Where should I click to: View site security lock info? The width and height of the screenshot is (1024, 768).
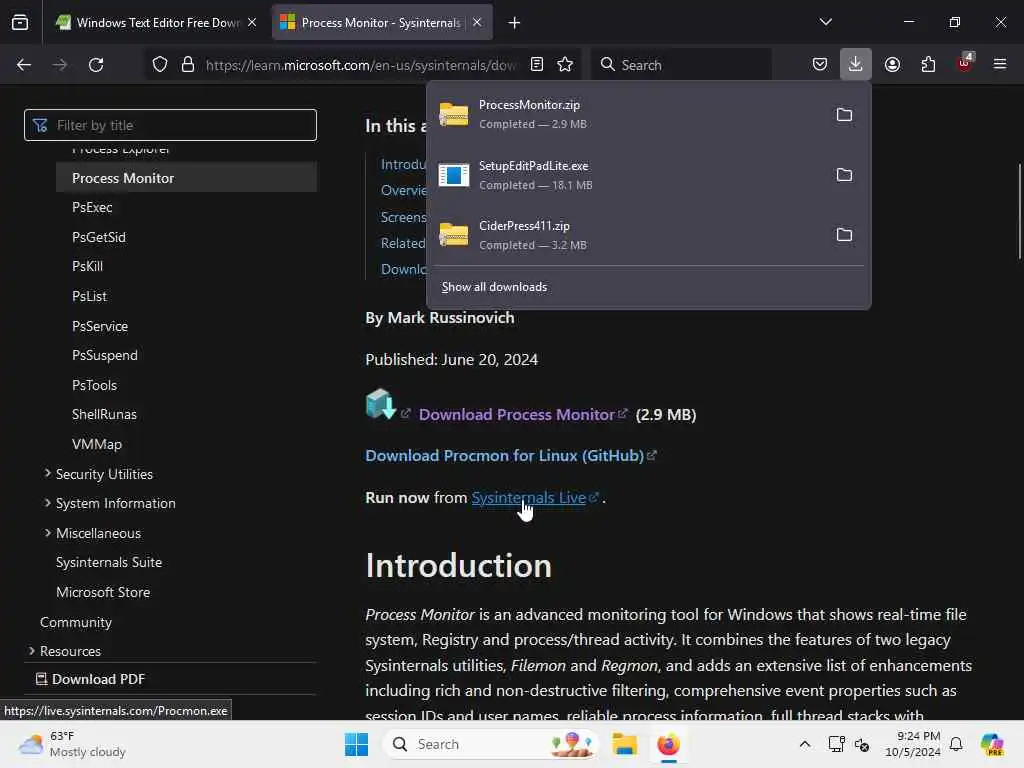tap(188, 65)
